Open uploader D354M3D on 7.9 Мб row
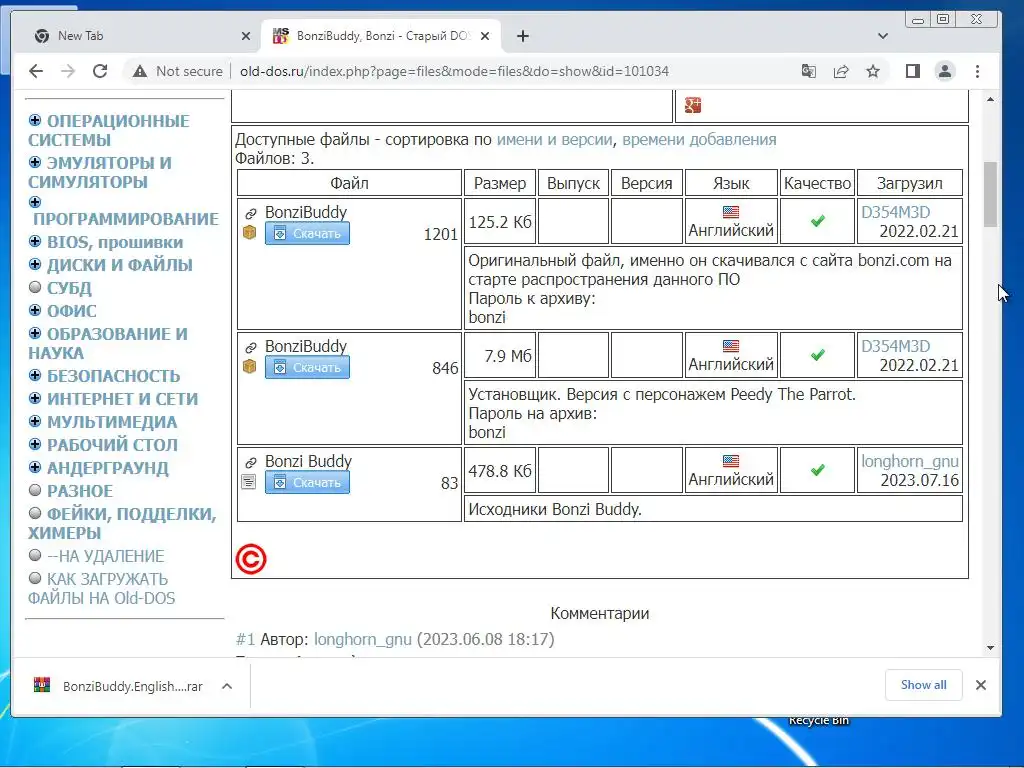 pyautogui.click(x=895, y=346)
